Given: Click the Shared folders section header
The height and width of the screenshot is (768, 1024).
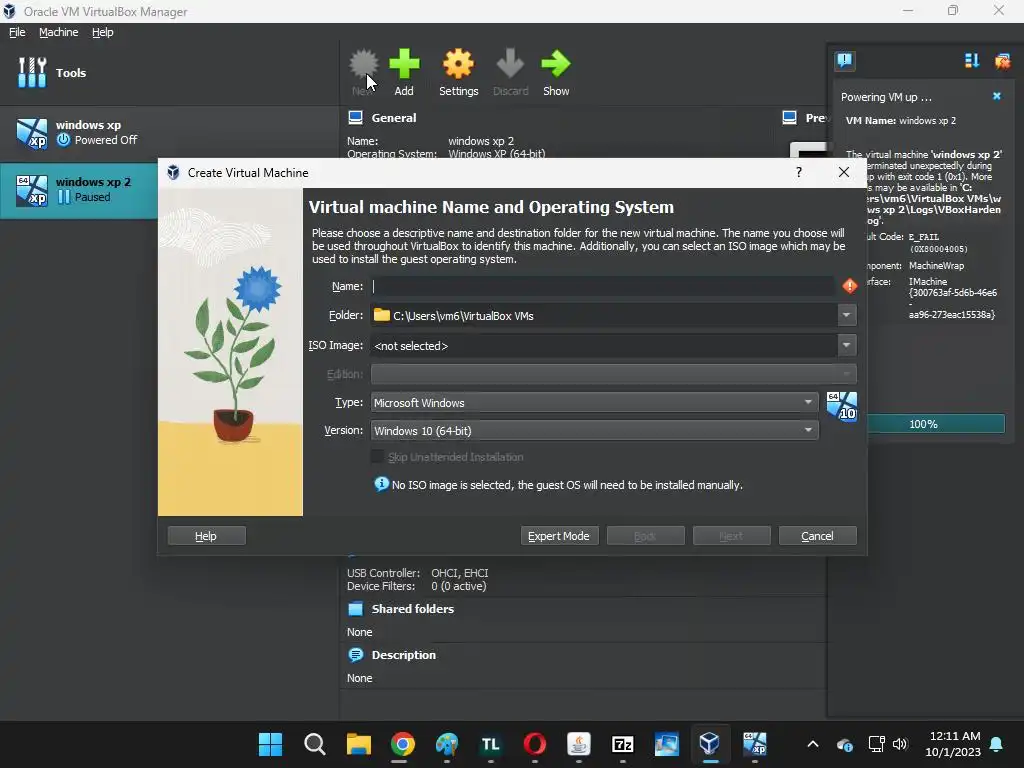Looking at the screenshot, I should (x=413, y=609).
